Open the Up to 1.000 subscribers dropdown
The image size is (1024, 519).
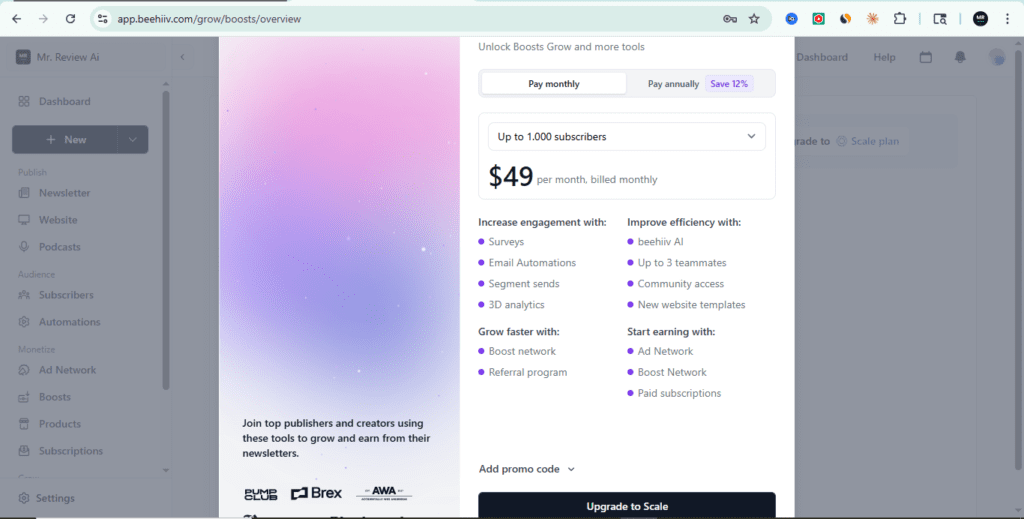[x=627, y=136]
